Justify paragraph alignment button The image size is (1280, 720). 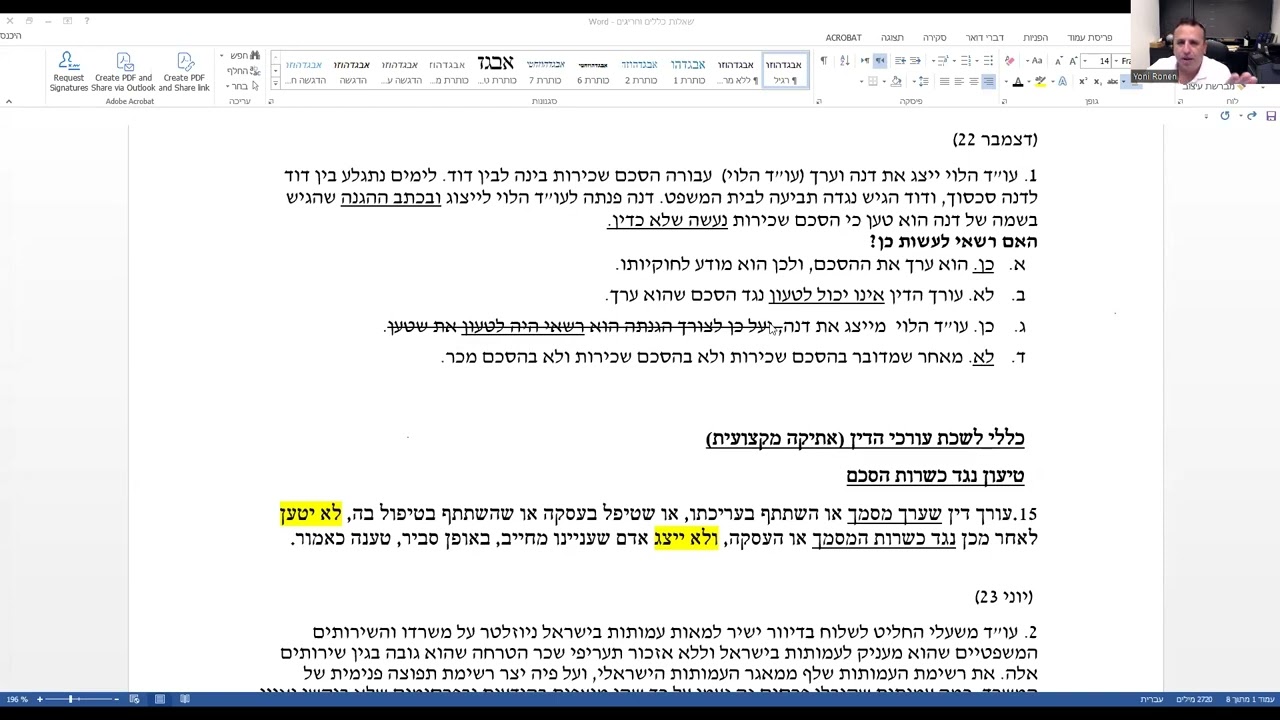(x=944, y=82)
